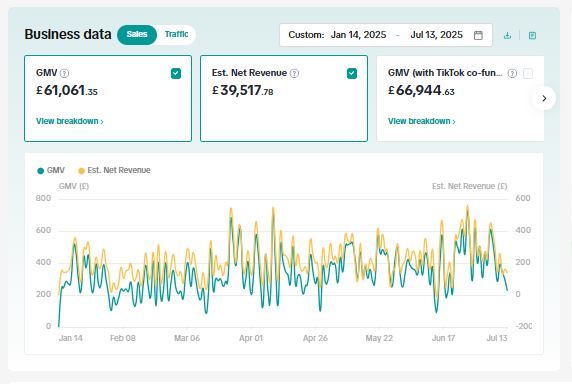Viewport: 572px width, 384px height.
Task: Click the teal GMV legend dot
Action: click(40, 171)
